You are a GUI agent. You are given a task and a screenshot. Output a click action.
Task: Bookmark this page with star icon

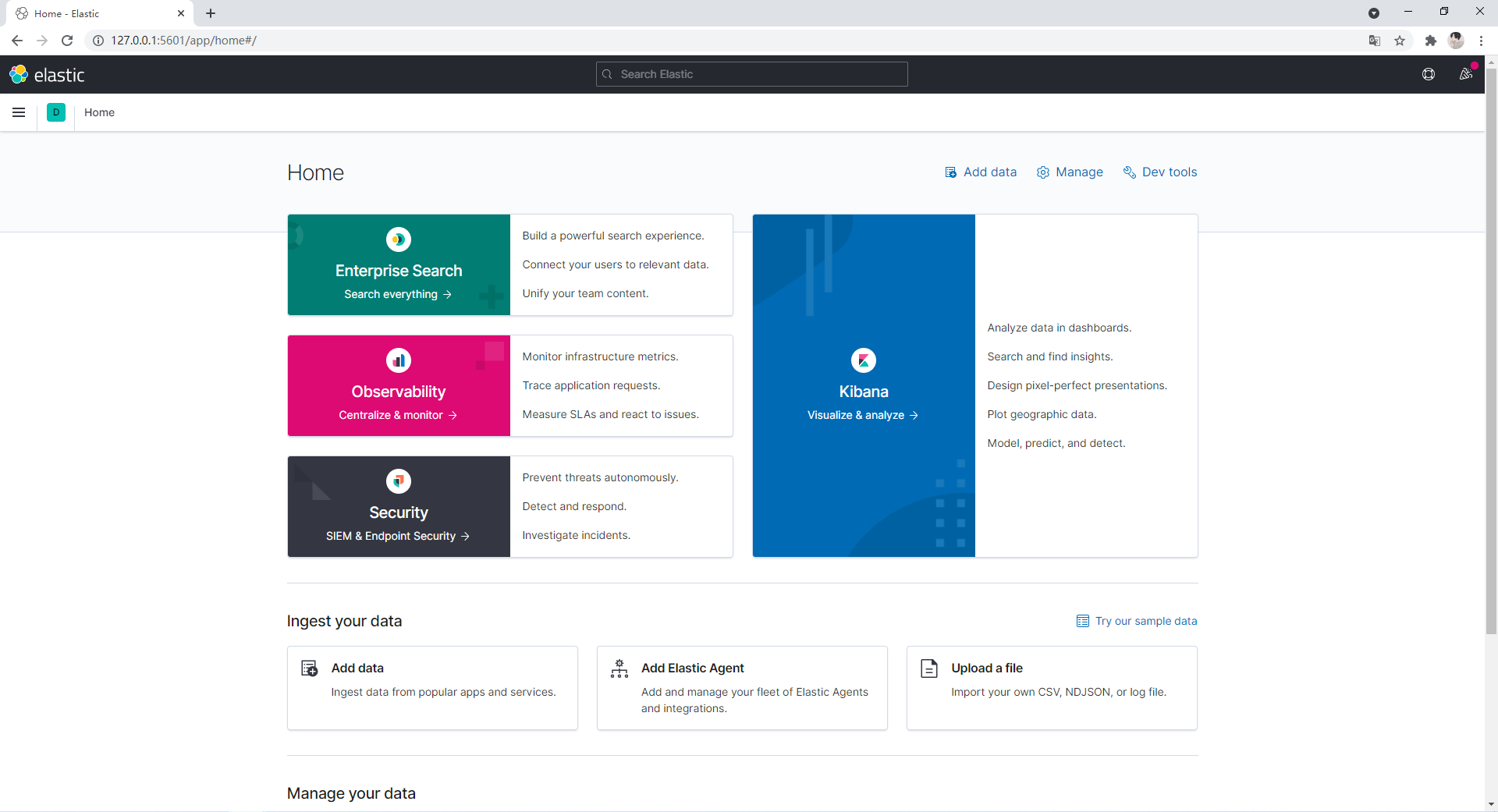tap(1400, 41)
